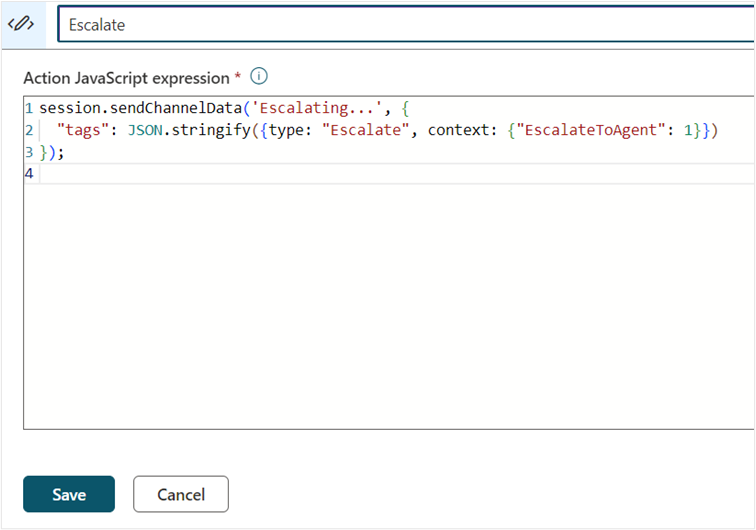The width and height of the screenshot is (756, 530).
Task: Click the word context in line 2
Action: (459, 130)
